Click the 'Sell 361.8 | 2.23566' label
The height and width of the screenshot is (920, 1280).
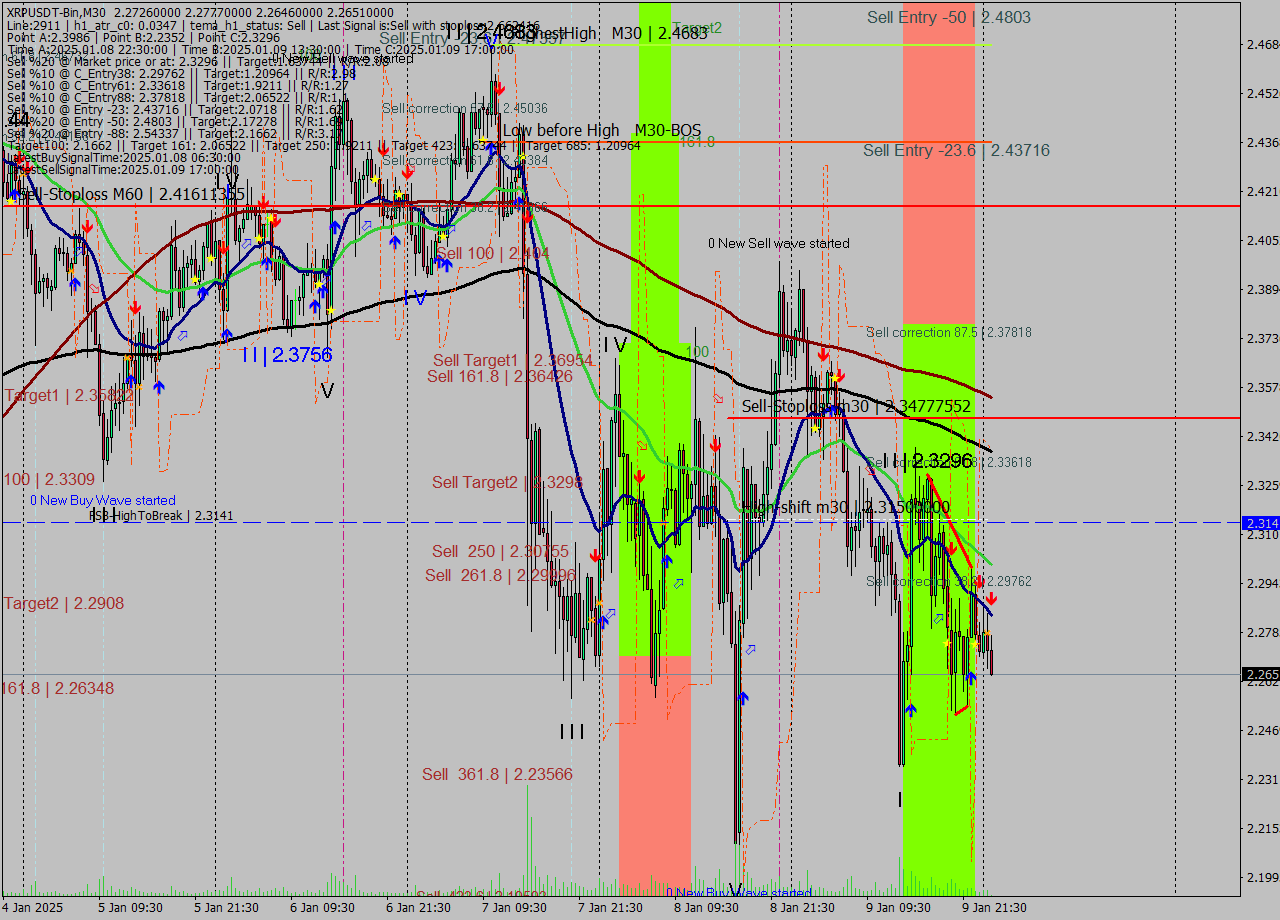pos(497,774)
